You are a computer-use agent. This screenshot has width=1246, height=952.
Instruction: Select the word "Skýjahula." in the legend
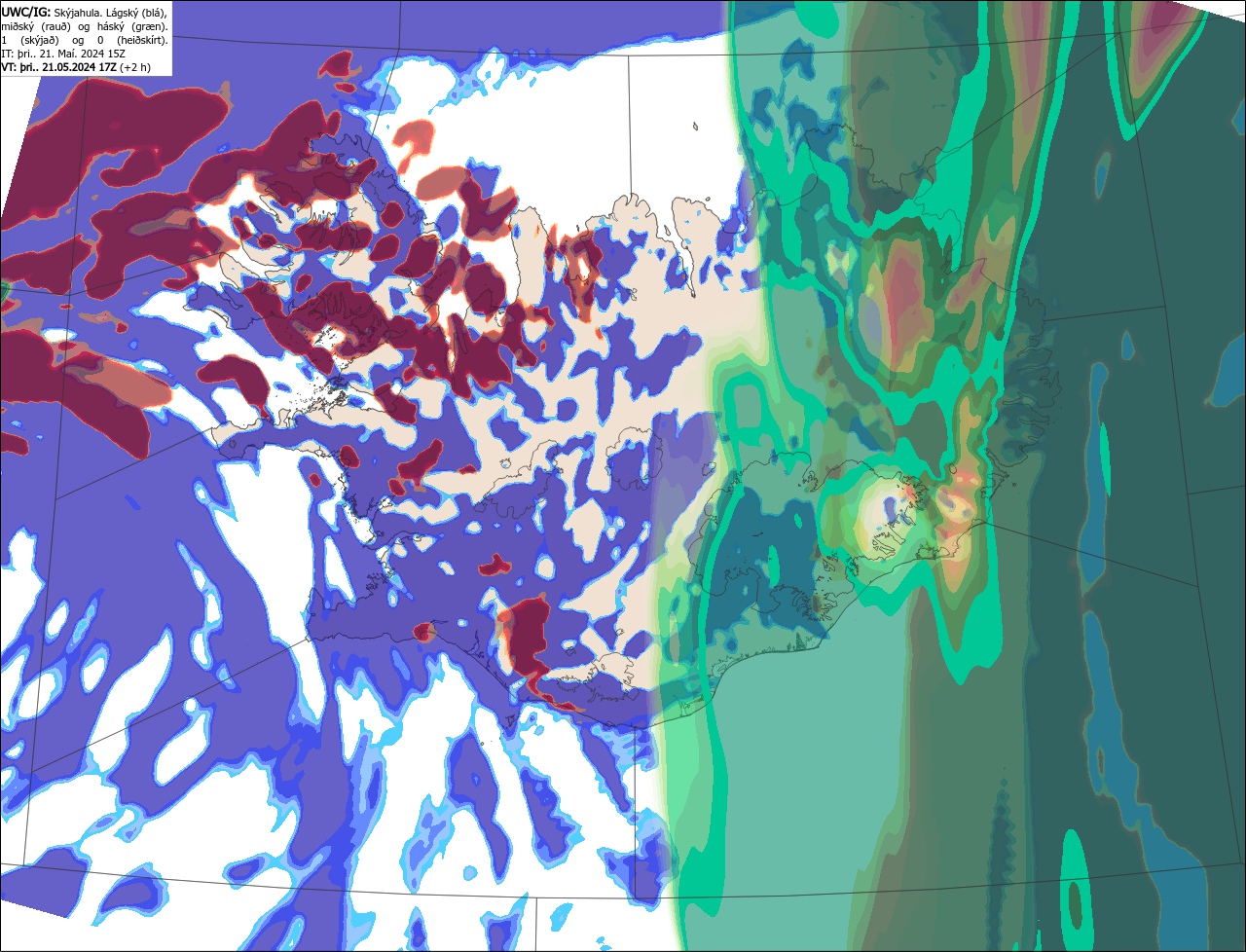click(x=78, y=13)
